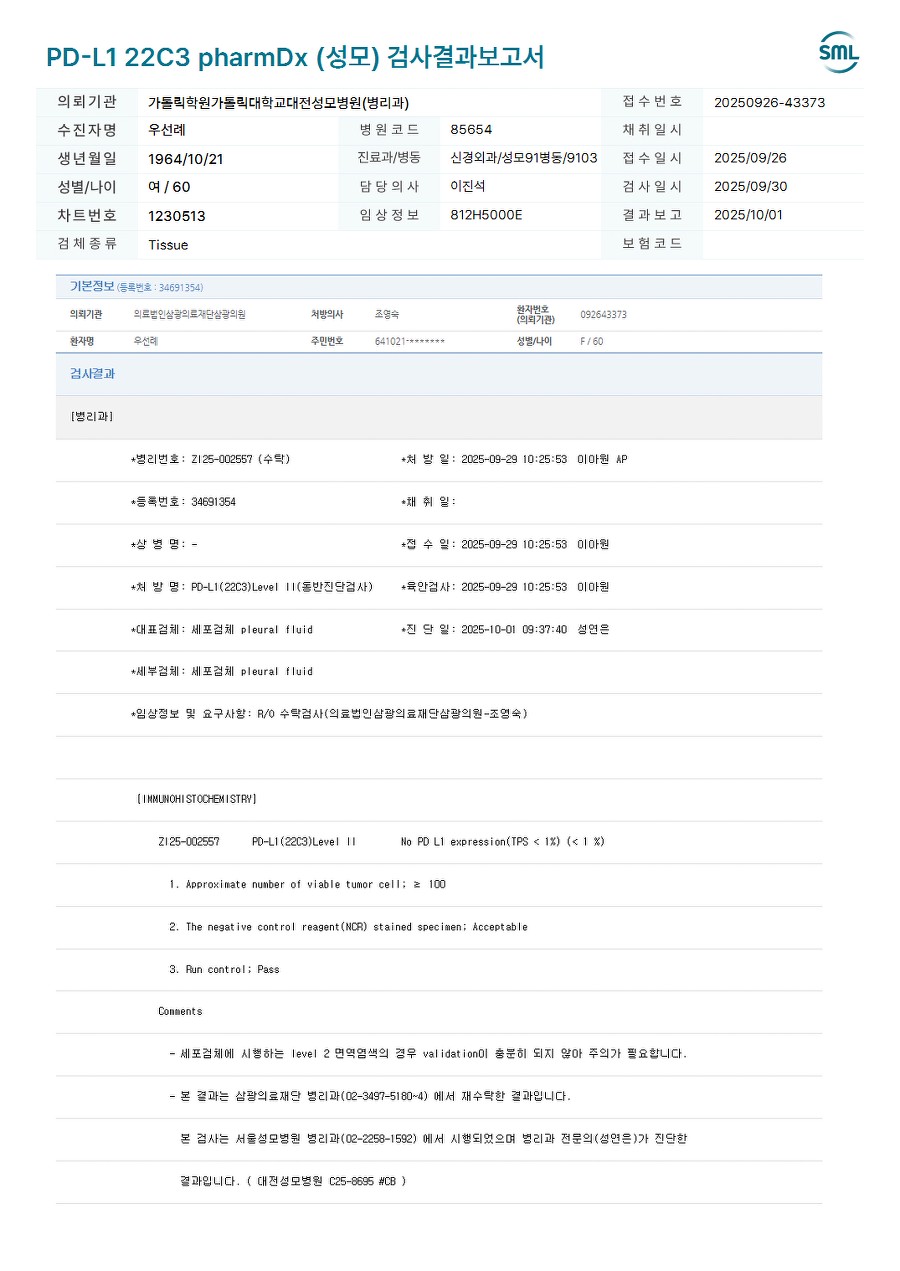Click comment mentioning 서울성모병원 병리과(02-2258-1592)
The height and width of the screenshot is (1271, 900).
pos(434,1139)
